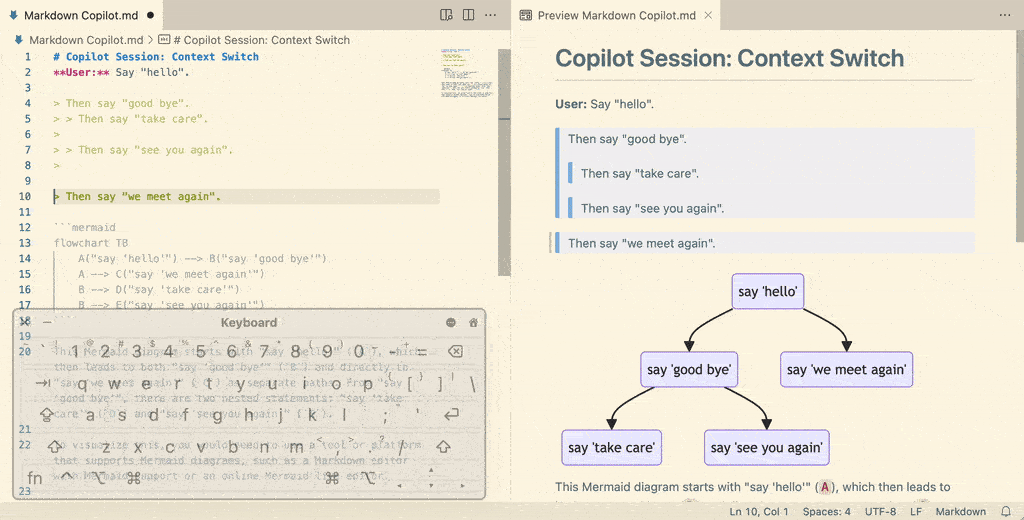Viewport: 1024px width, 520px height.
Task: Toggle right option key on Keyboard
Action: [369, 478]
